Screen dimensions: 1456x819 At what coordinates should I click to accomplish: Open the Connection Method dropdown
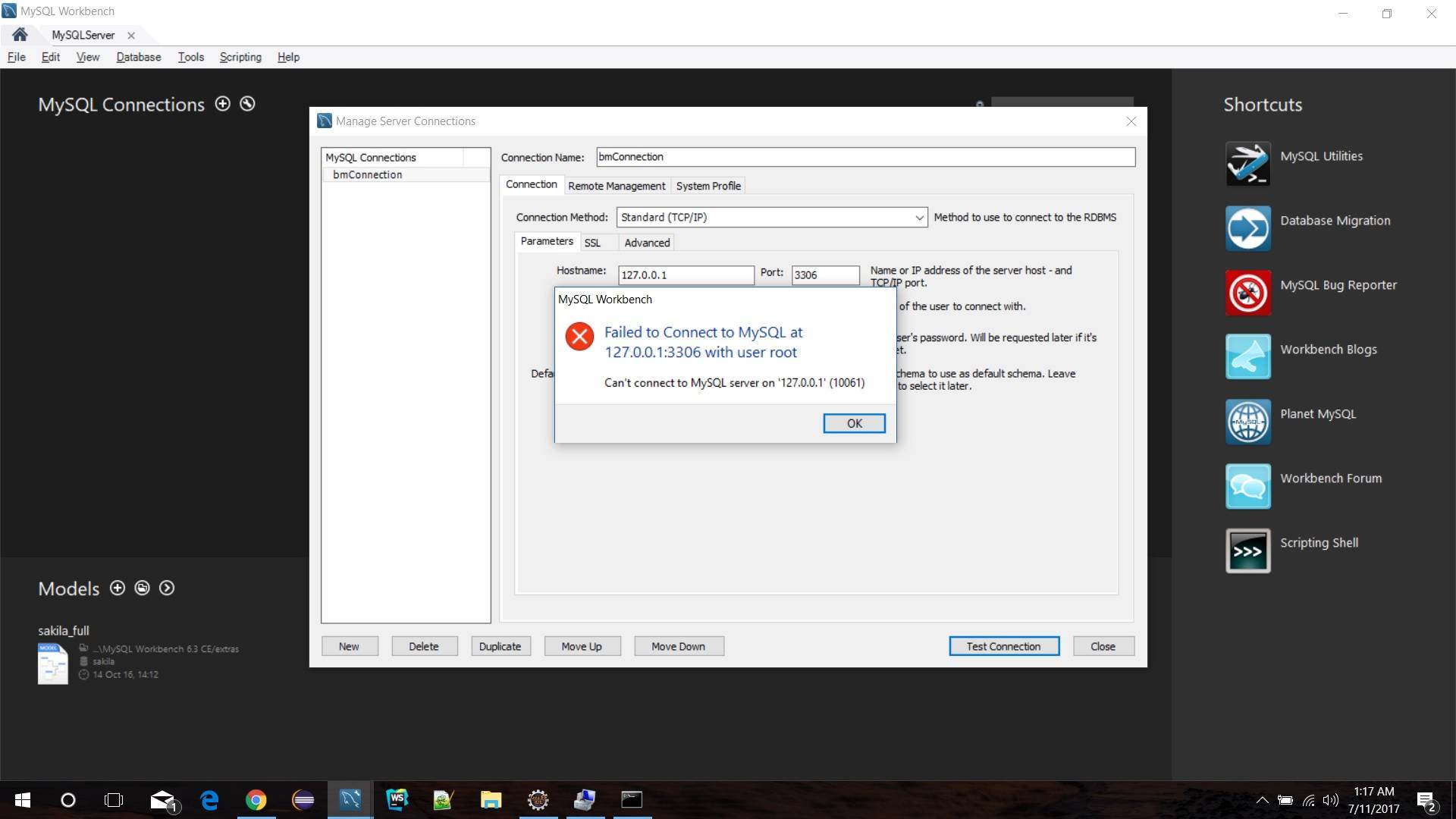point(772,217)
